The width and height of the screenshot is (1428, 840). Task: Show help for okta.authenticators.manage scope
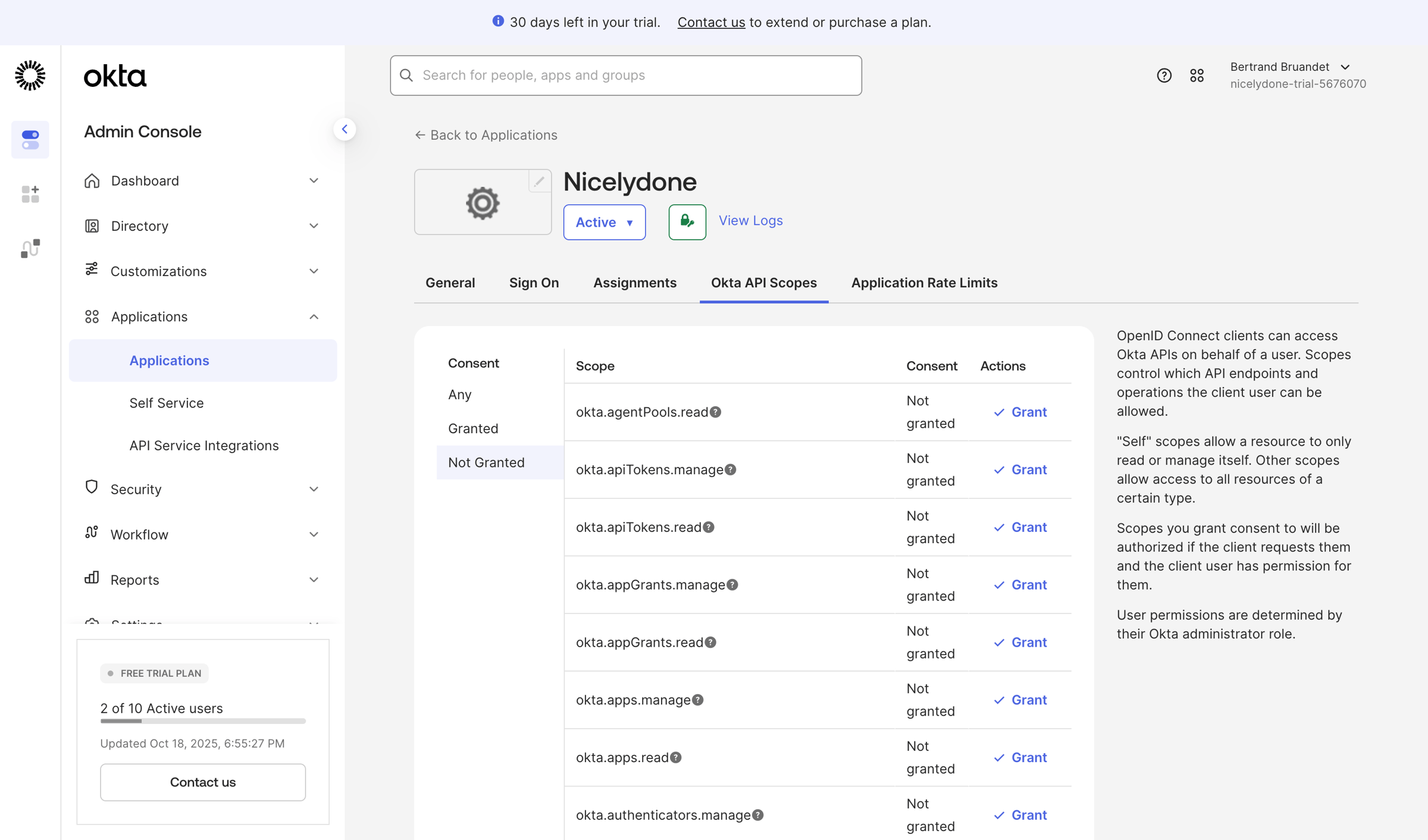click(758, 815)
